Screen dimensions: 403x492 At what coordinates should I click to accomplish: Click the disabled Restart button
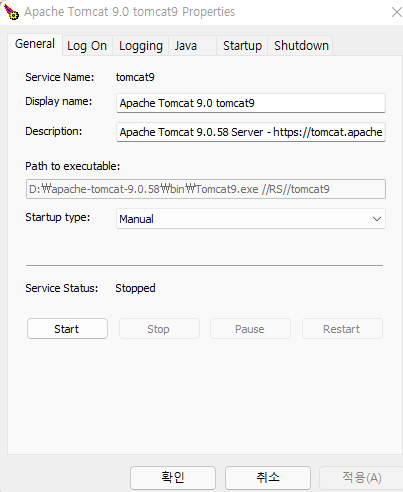342,329
